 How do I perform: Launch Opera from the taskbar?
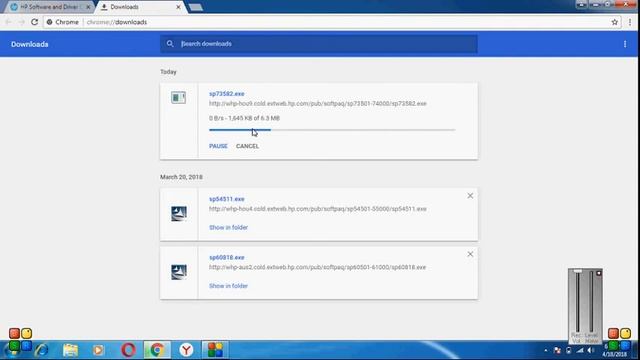[128, 350]
